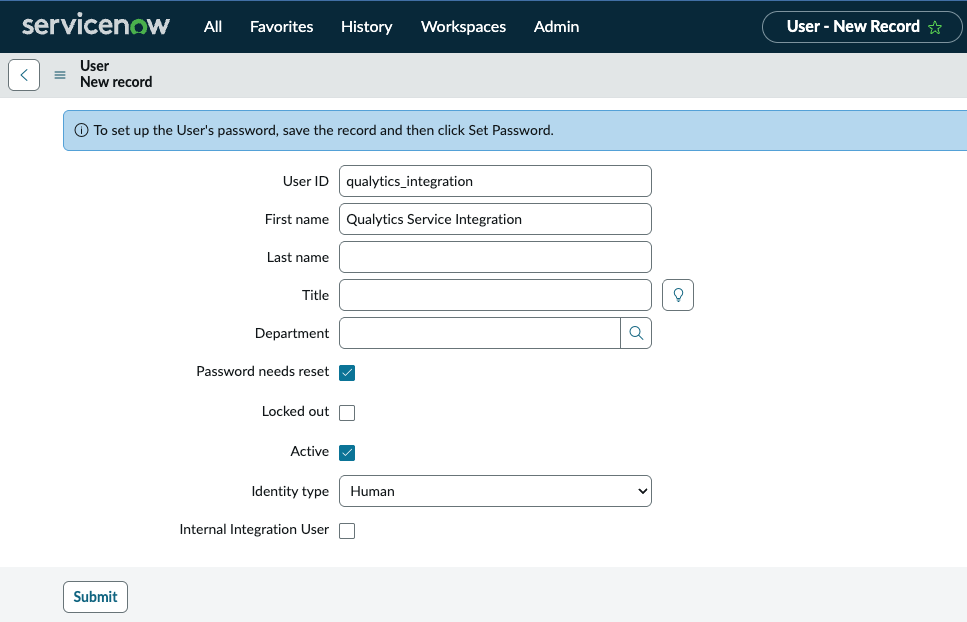Screen dimensions: 967x622
Task: Open the Identity type dropdown
Action: [x=495, y=491]
